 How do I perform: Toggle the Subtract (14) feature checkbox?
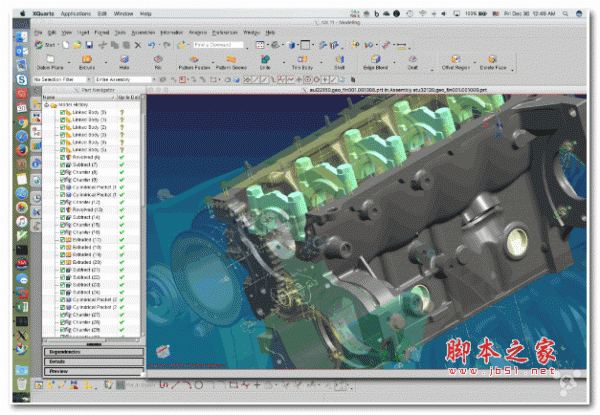(64, 215)
